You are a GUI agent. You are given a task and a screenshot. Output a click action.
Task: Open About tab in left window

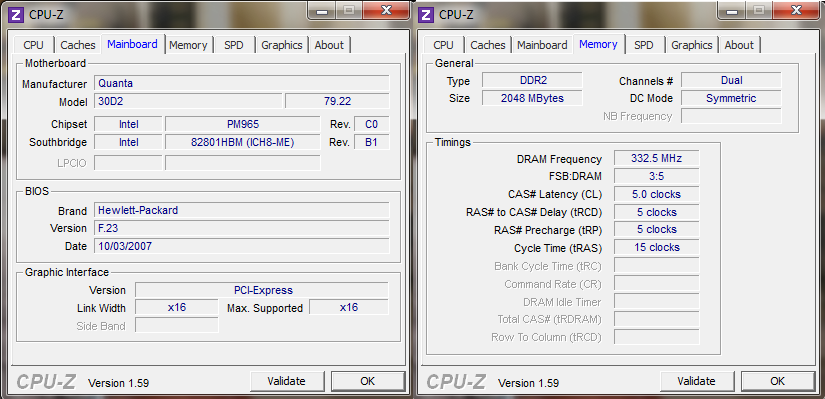(x=329, y=45)
